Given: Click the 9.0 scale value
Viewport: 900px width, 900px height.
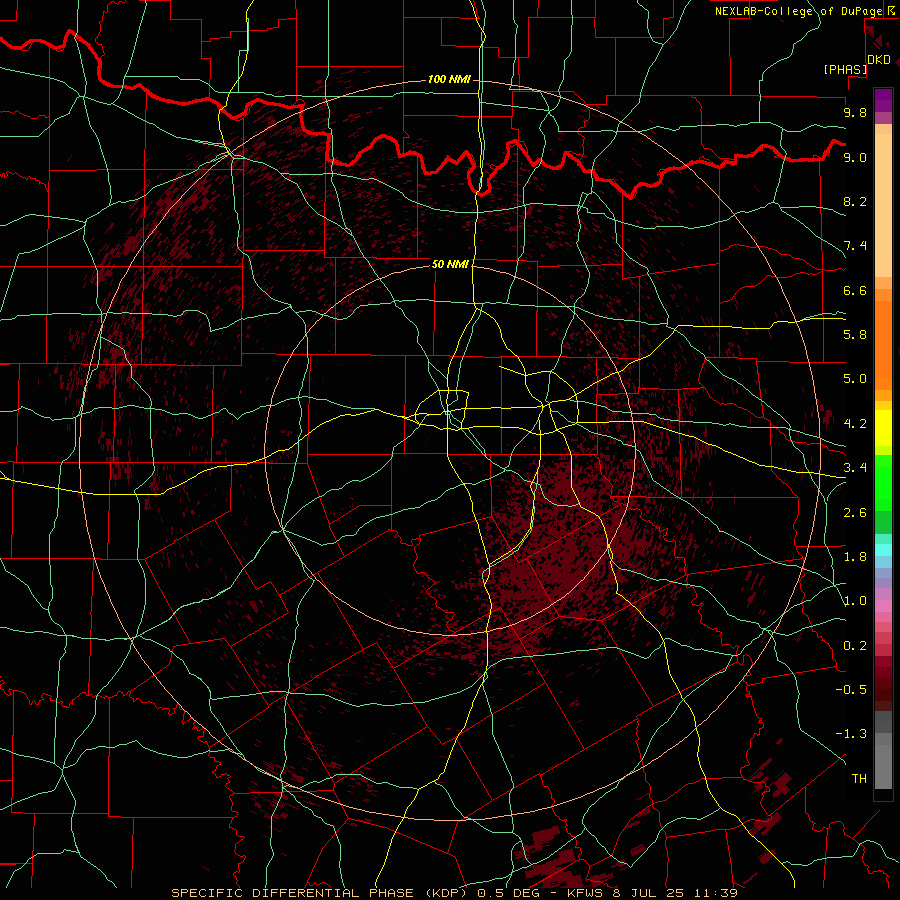Looking at the screenshot, I should click(855, 157).
